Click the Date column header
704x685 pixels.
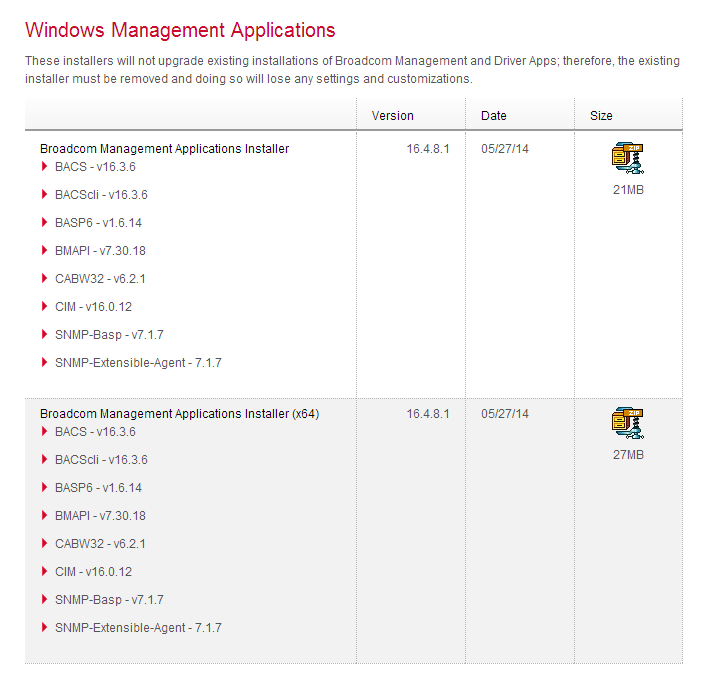[x=493, y=116]
